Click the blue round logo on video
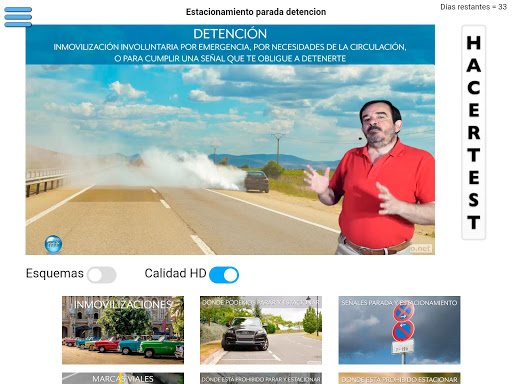Image resolution: width=512 pixels, height=384 pixels. click(53, 244)
